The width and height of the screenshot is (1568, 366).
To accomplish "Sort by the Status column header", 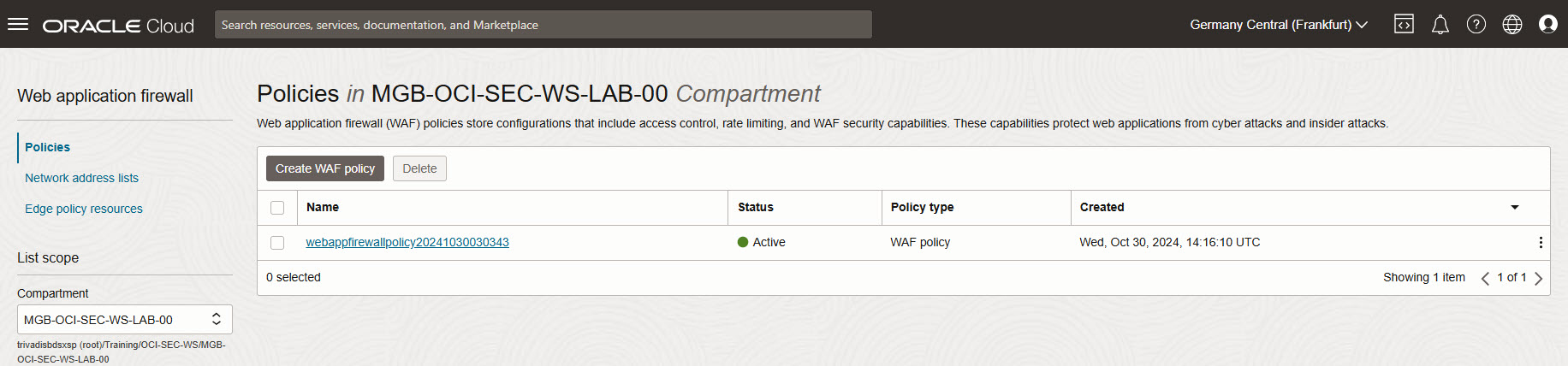I will (x=756, y=207).
